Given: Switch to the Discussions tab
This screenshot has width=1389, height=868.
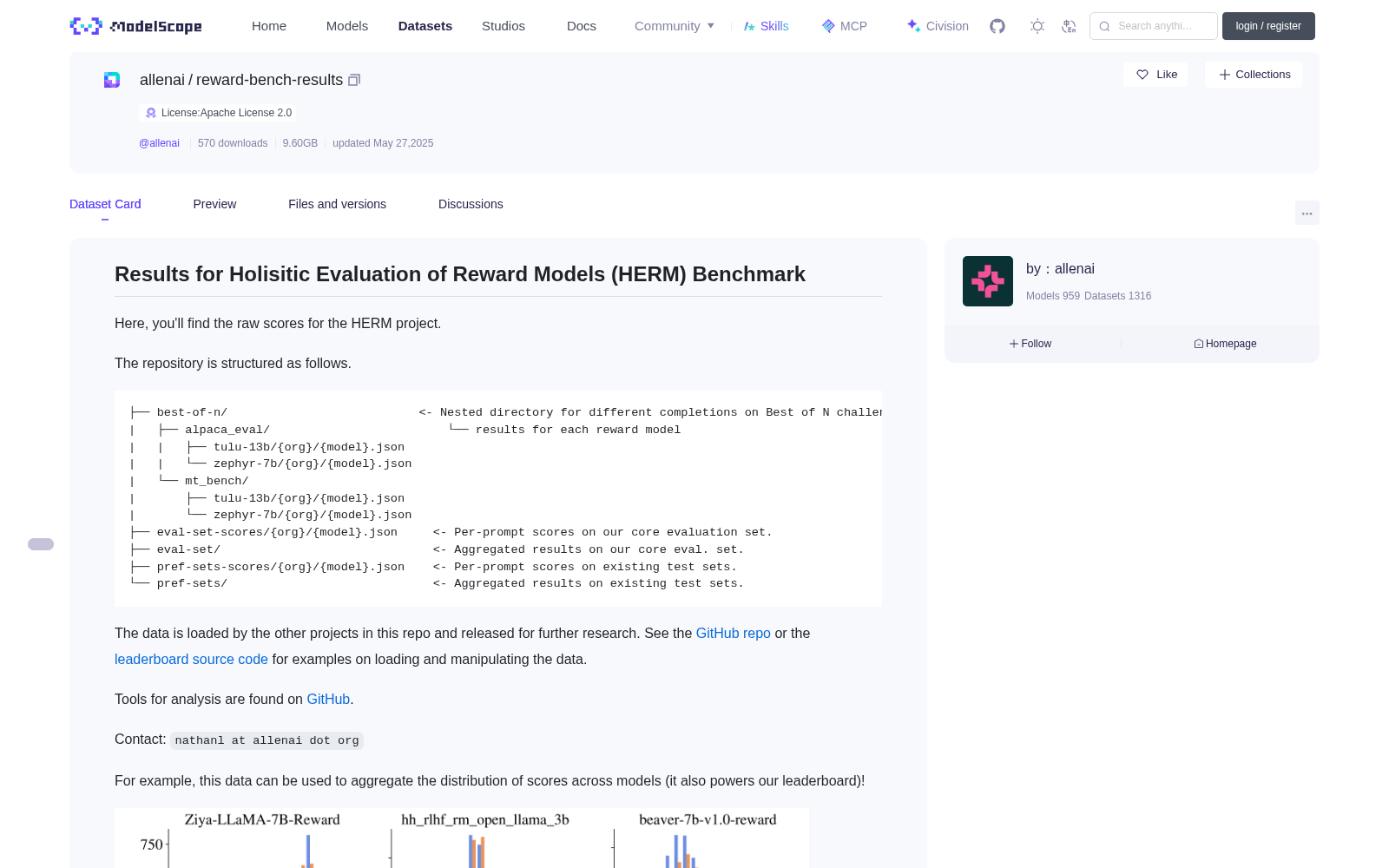Looking at the screenshot, I should 471,204.
